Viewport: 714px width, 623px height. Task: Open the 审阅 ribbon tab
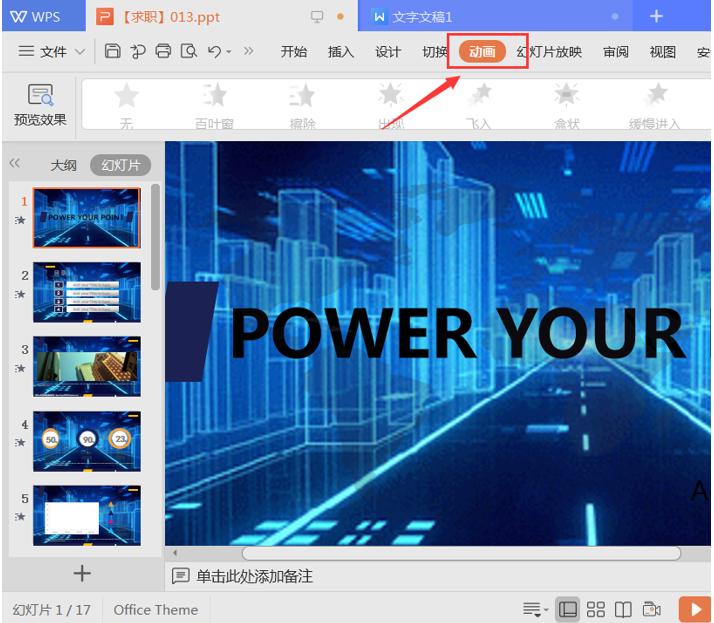[616, 52]
